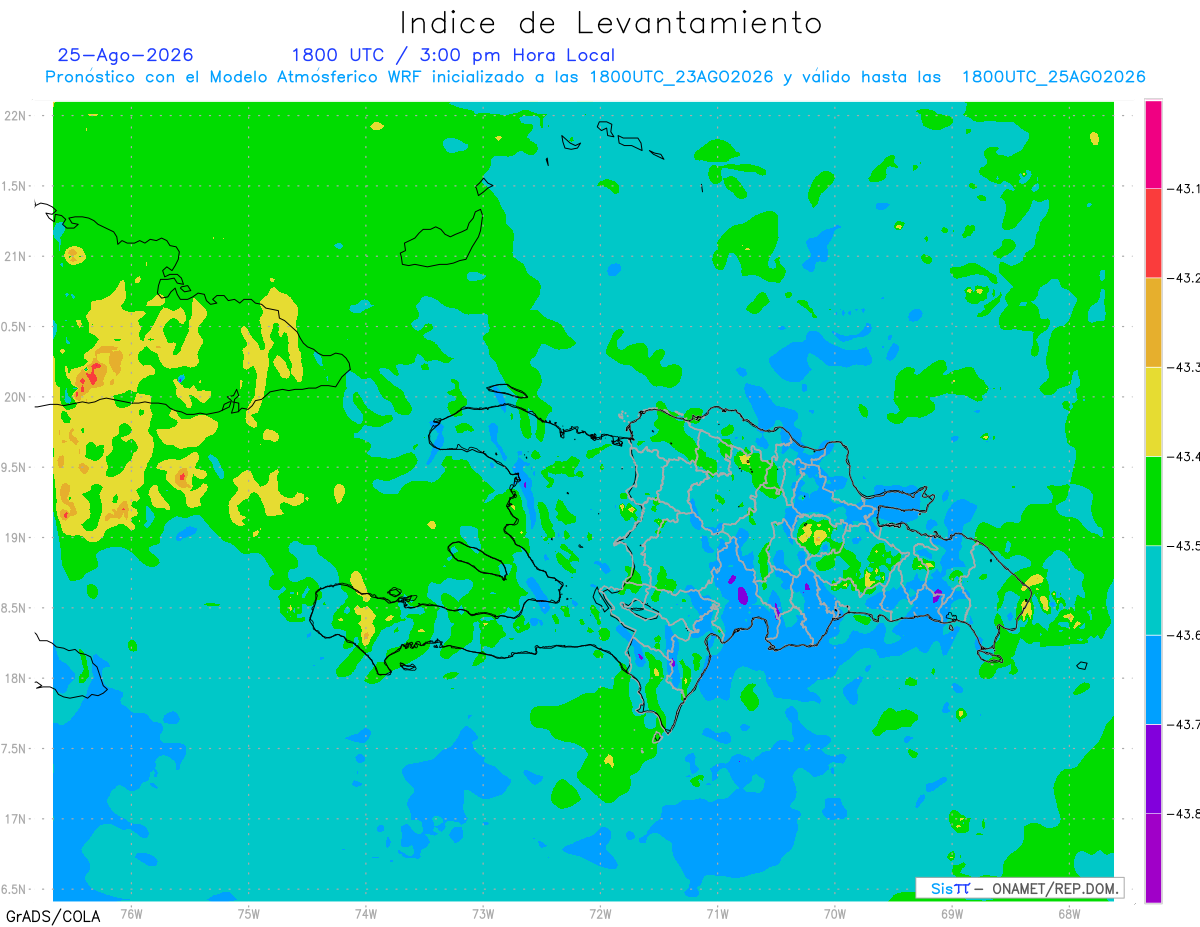Click the cyan swatch in the color legend
The height and width of the screenshot is (927, 1200).
pos(1153,590)
